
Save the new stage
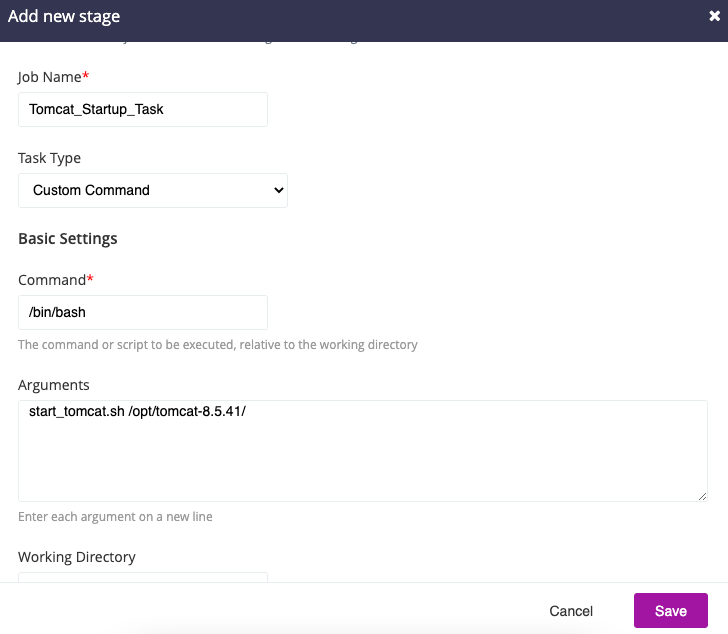[670, 611]
